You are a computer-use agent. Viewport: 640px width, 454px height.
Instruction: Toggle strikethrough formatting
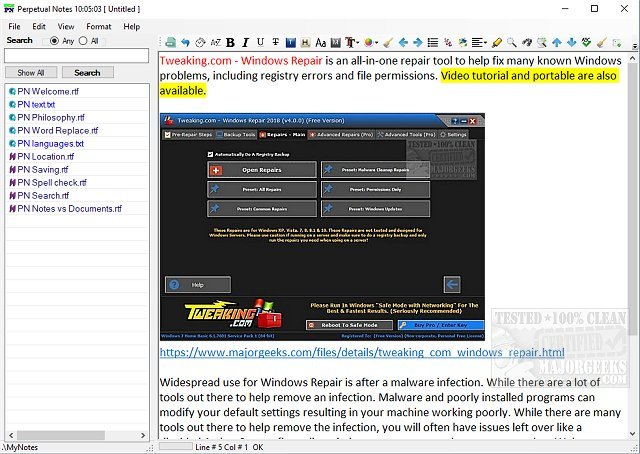276,42
